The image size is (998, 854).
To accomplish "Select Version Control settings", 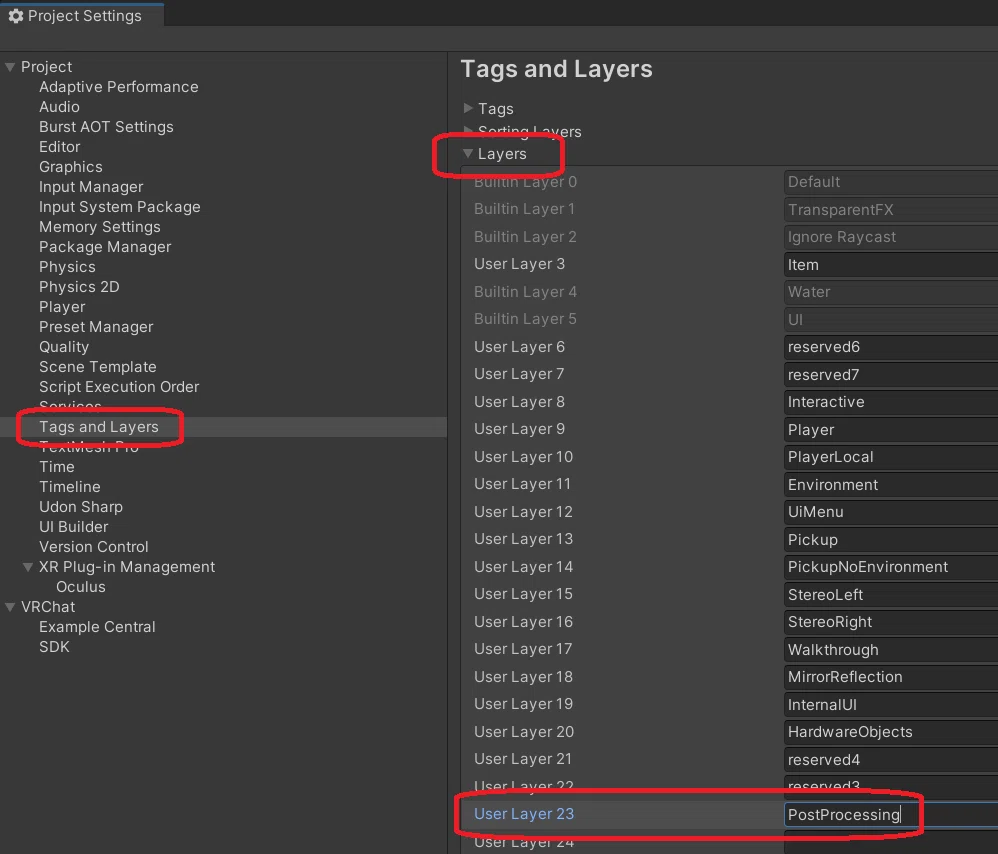I will [x=94, y=547].
